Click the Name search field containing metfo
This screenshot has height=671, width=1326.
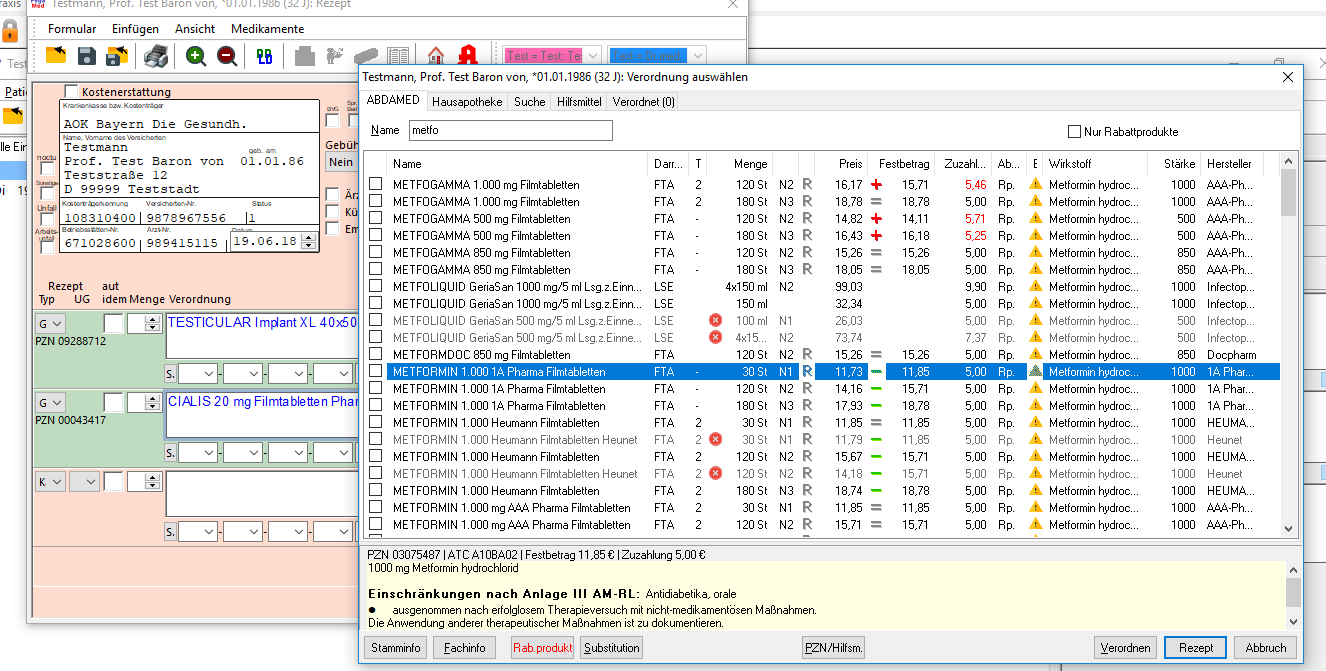509,130
